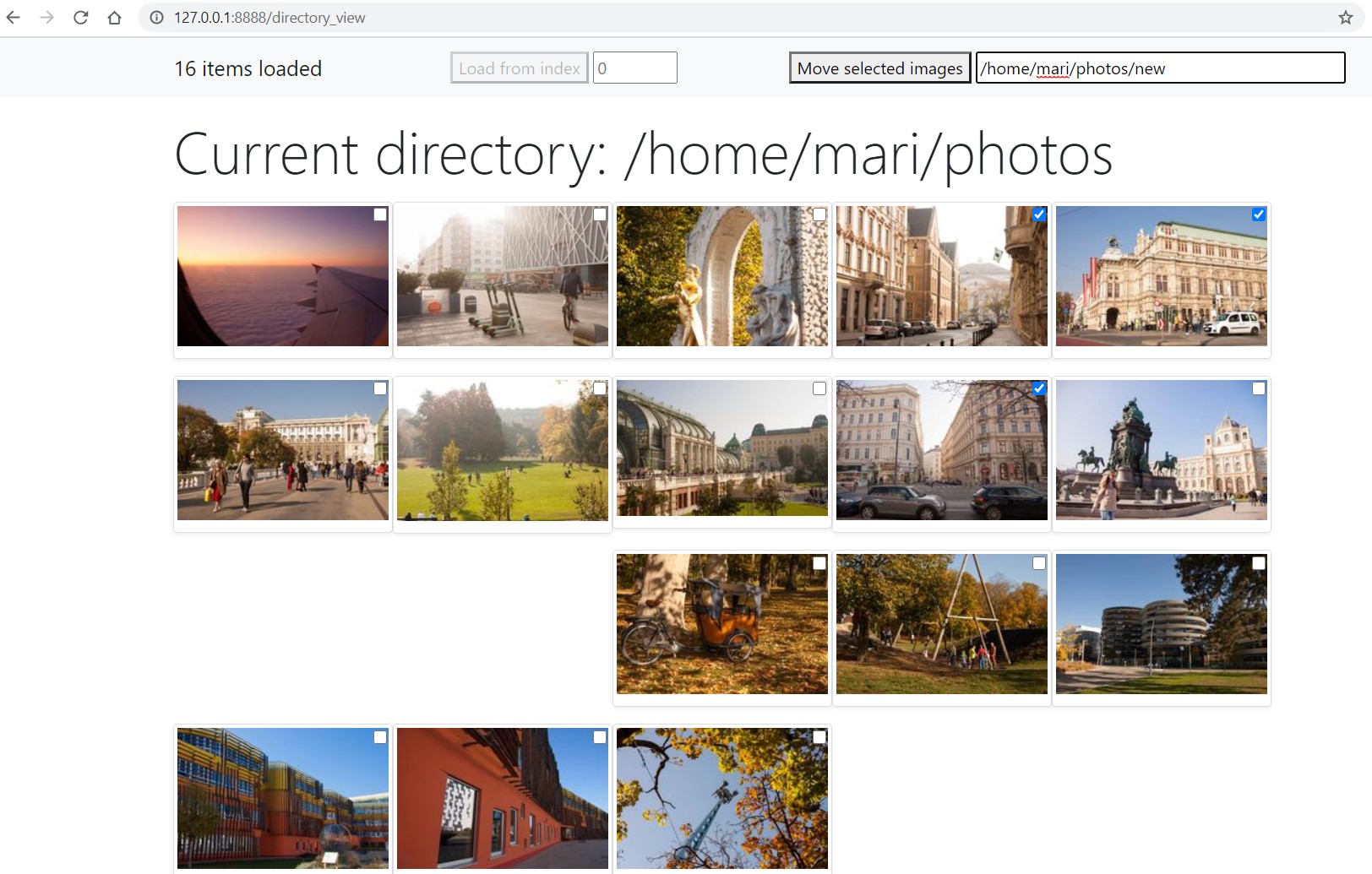Reload the directory view page
This screenshot has width=1372, height=874.
(81, 17)
